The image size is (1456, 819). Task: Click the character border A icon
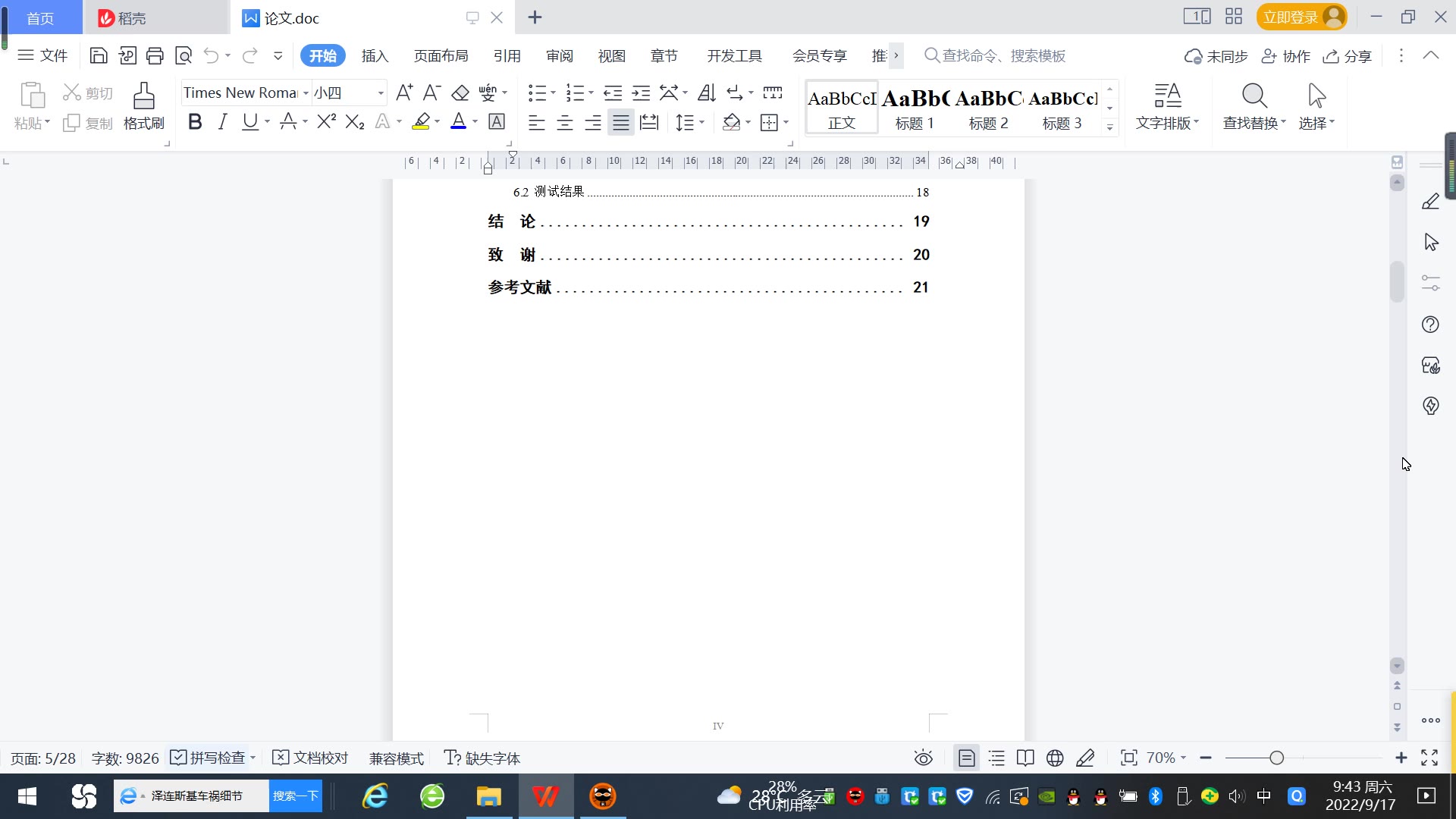pos(497,121)
